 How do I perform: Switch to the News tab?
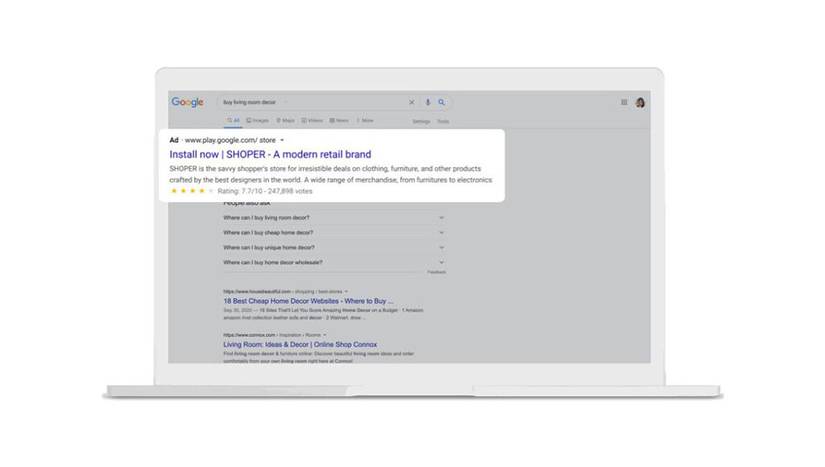coord(339,120)
